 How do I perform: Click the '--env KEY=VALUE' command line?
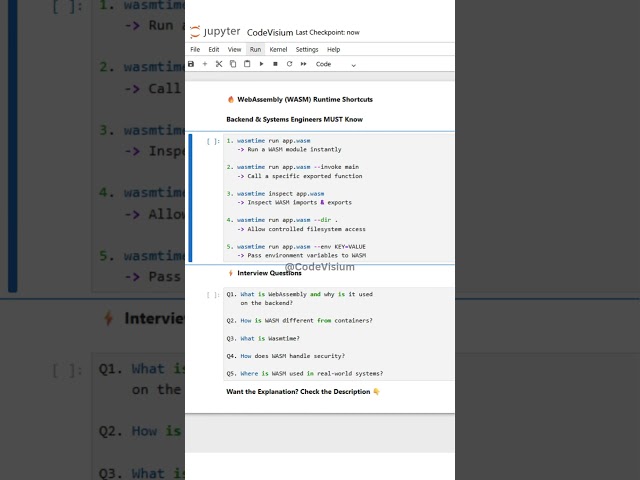click(296, 247)
